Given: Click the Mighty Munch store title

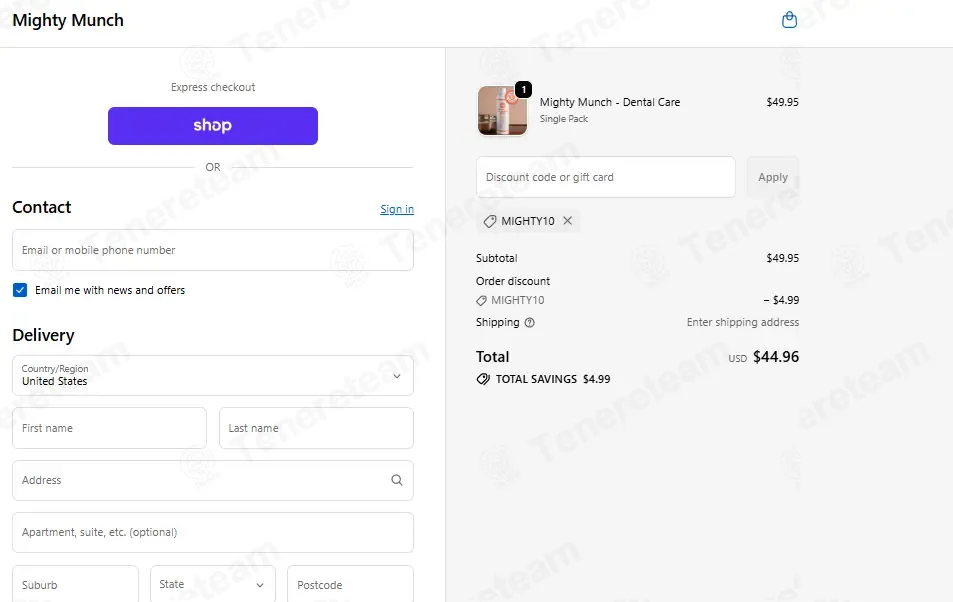Looking at the screenshot, I should pyautogui.click(x=68, y=20).
